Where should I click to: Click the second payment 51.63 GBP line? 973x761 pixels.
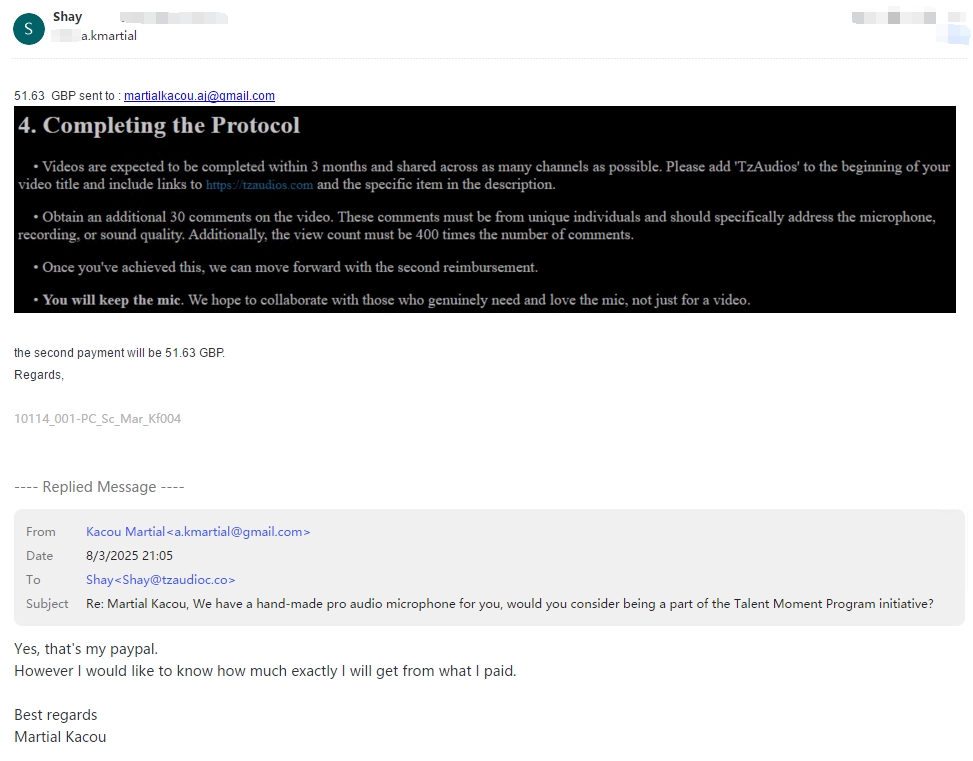pyautogui.click(x=119, y=353)
